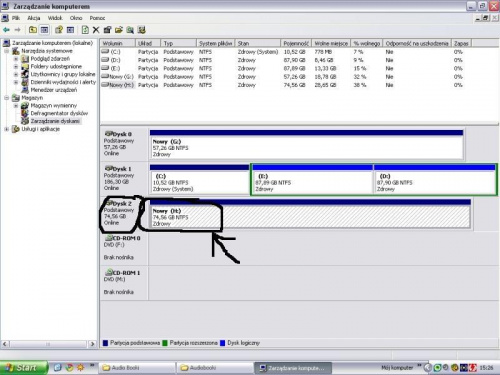Sort by the Stan column header

coord(258,43)
